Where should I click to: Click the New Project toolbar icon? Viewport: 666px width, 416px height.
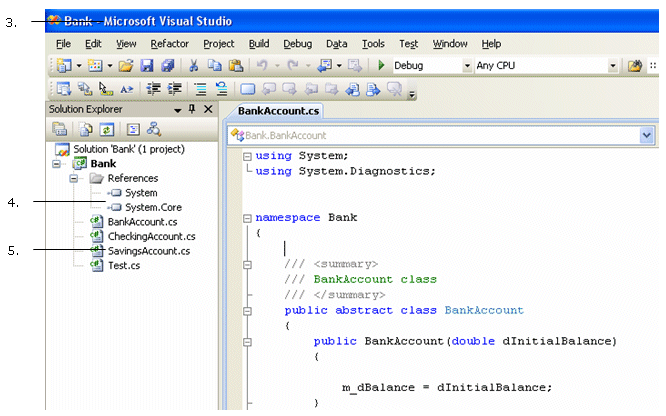tap(64, 65)
